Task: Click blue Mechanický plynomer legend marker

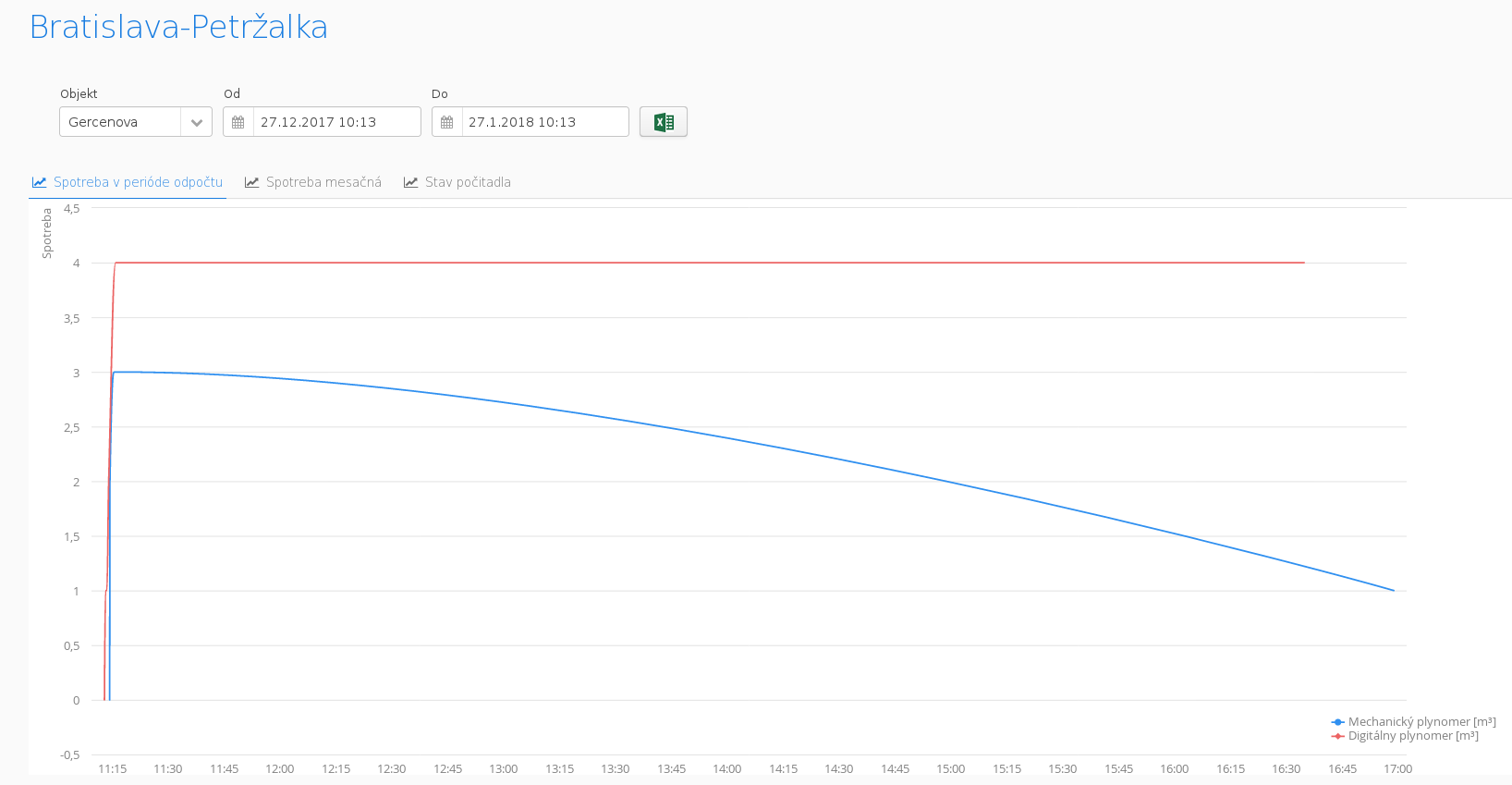Action: coord(1337,722)
